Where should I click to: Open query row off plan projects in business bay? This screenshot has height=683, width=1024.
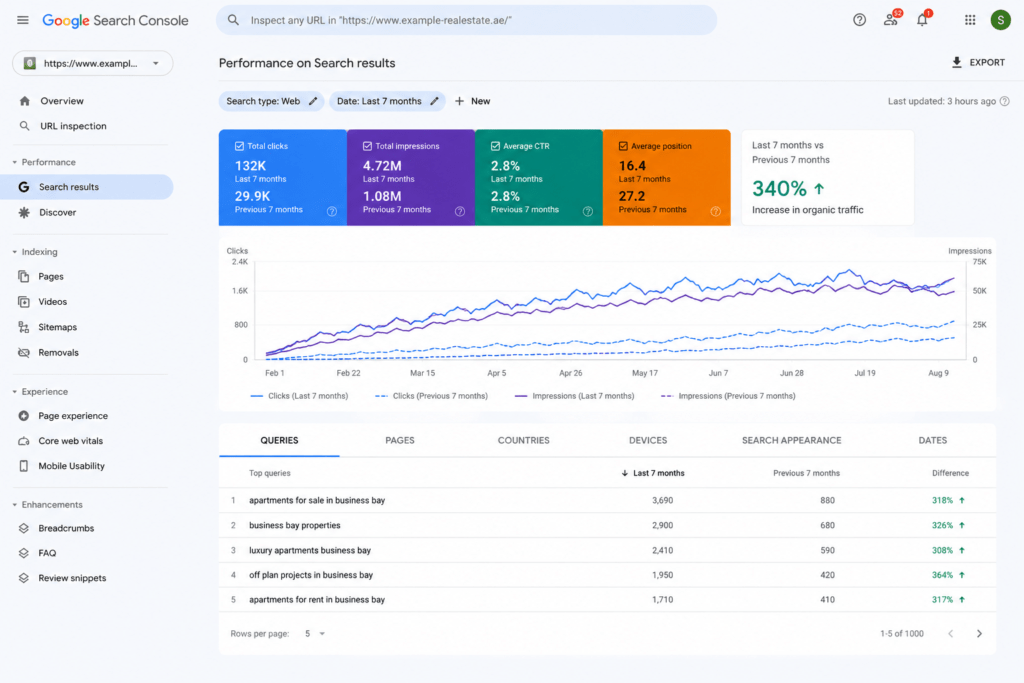pyautogui.click(x=607, y=575)
